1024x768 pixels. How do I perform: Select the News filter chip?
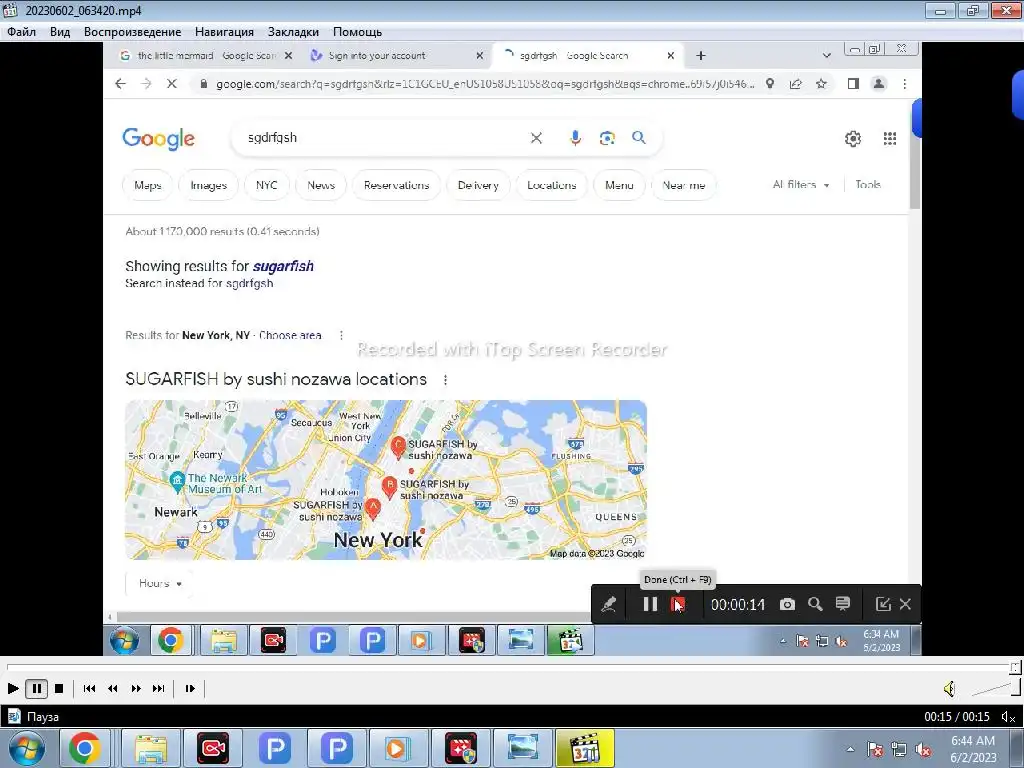pyautogui.click(x=321, y=185)
